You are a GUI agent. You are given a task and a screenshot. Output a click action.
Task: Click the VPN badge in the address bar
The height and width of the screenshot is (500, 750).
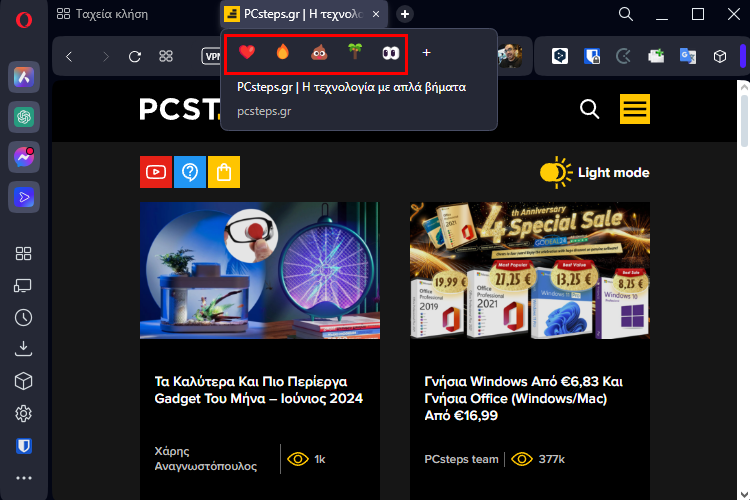(211, 56)
